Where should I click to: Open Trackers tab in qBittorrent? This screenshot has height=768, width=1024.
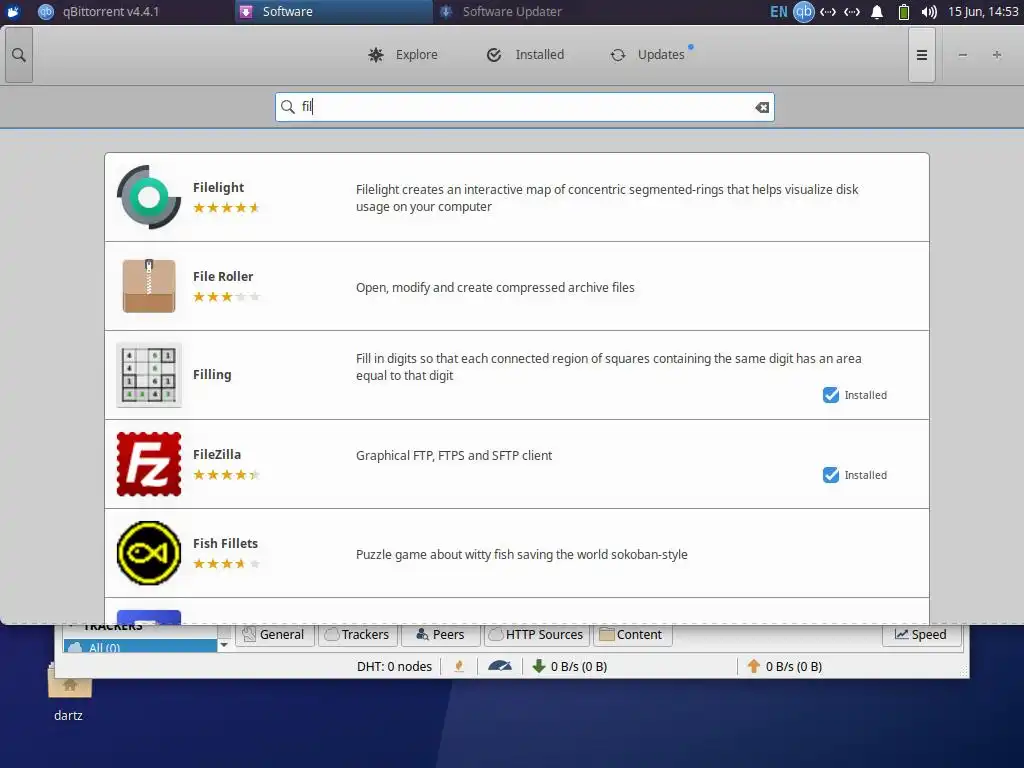[x=357, y=634]
